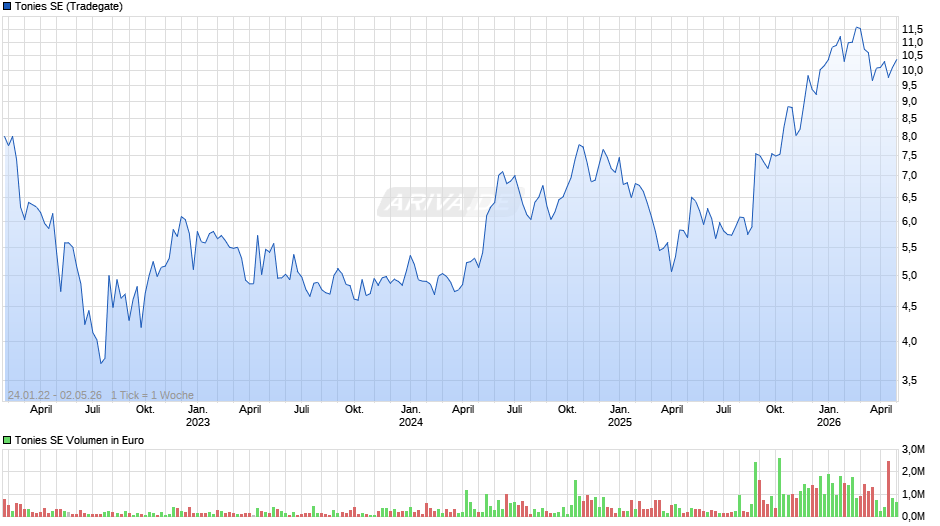Click the 4,5 price axis label
Image resolution: width=940 pixels, height=526 pixels.
pos(909,306)
